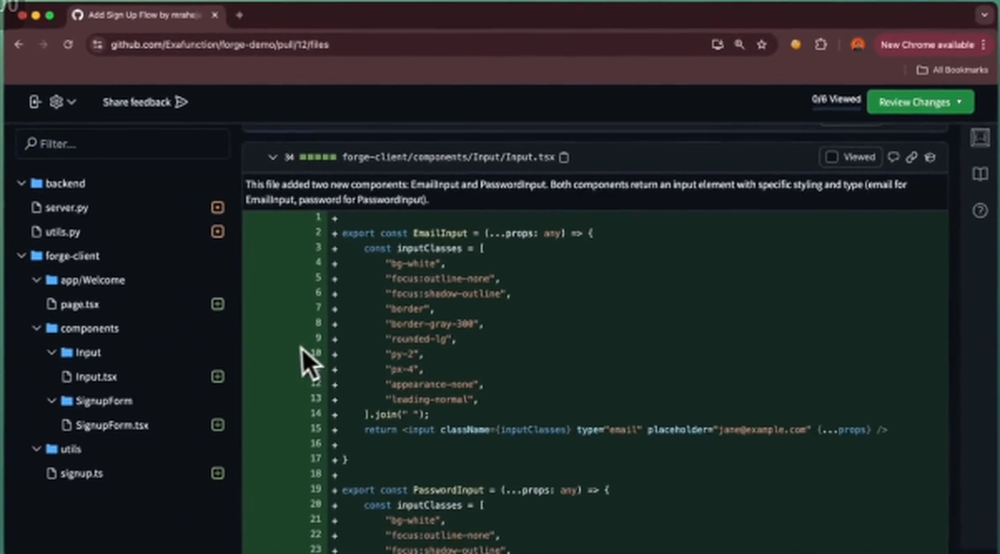This screenshot has width=1000, height=554.
Task: Click added badge next to page.tsx
Action: point(217,304)
